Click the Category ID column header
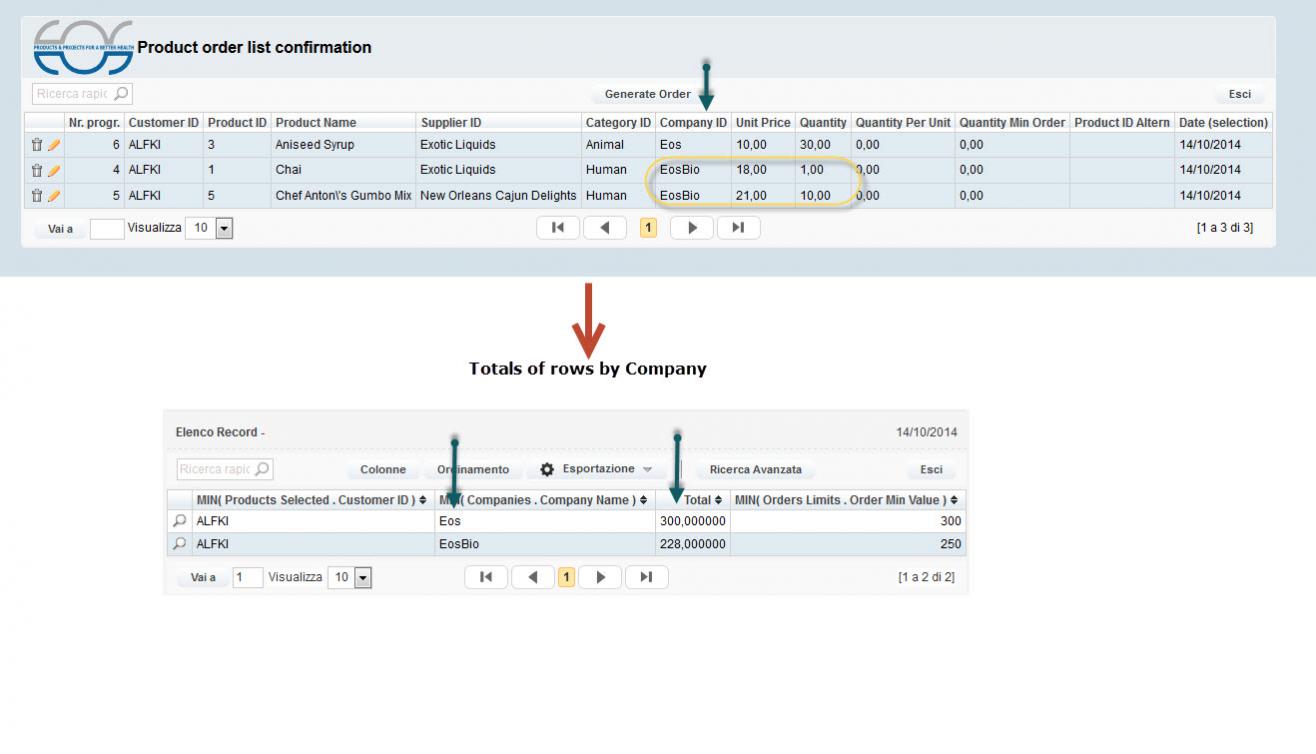1316x754 pixels. point(618,123)
